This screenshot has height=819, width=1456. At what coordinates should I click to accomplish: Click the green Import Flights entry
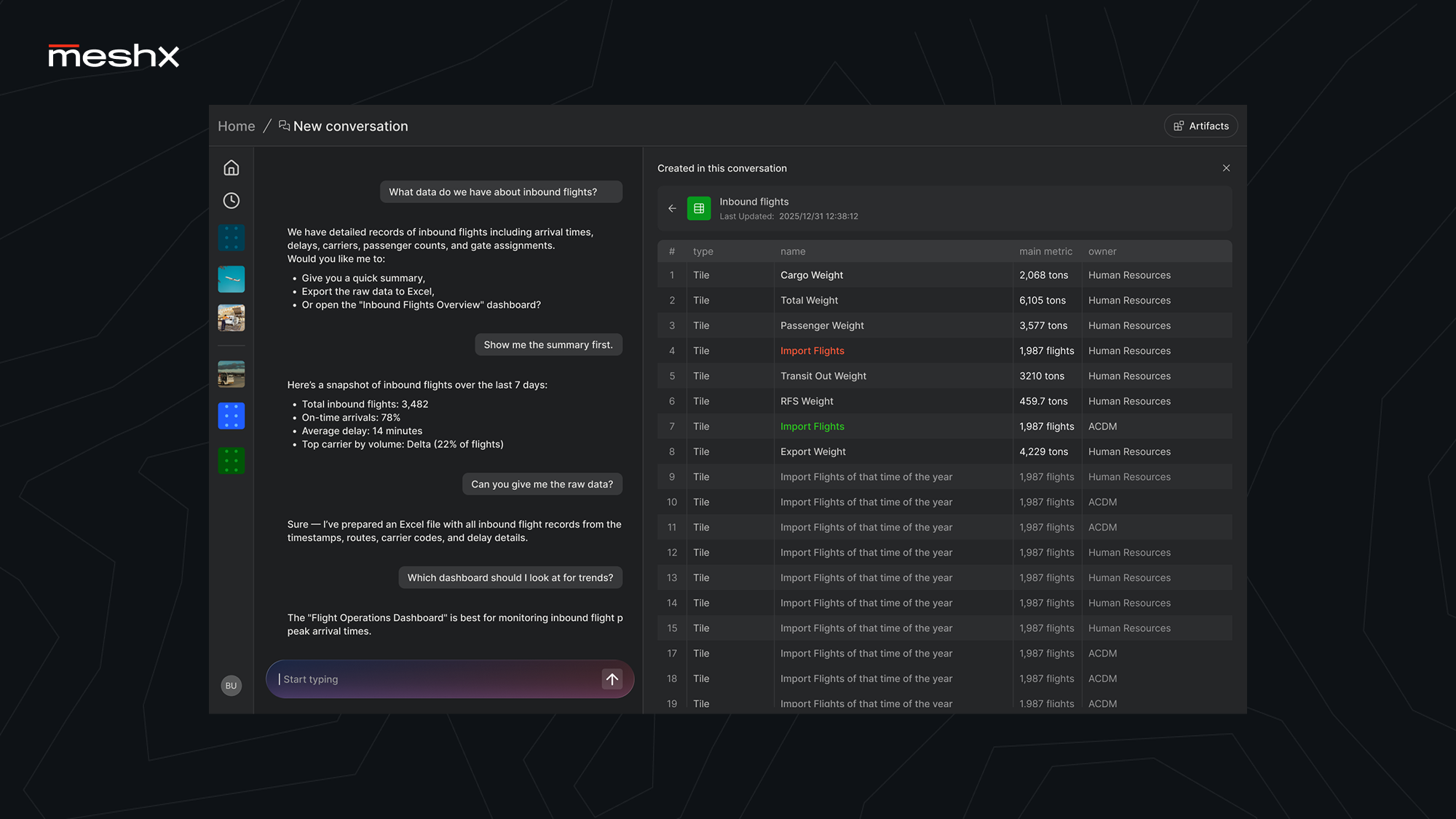tap(812, 427)
